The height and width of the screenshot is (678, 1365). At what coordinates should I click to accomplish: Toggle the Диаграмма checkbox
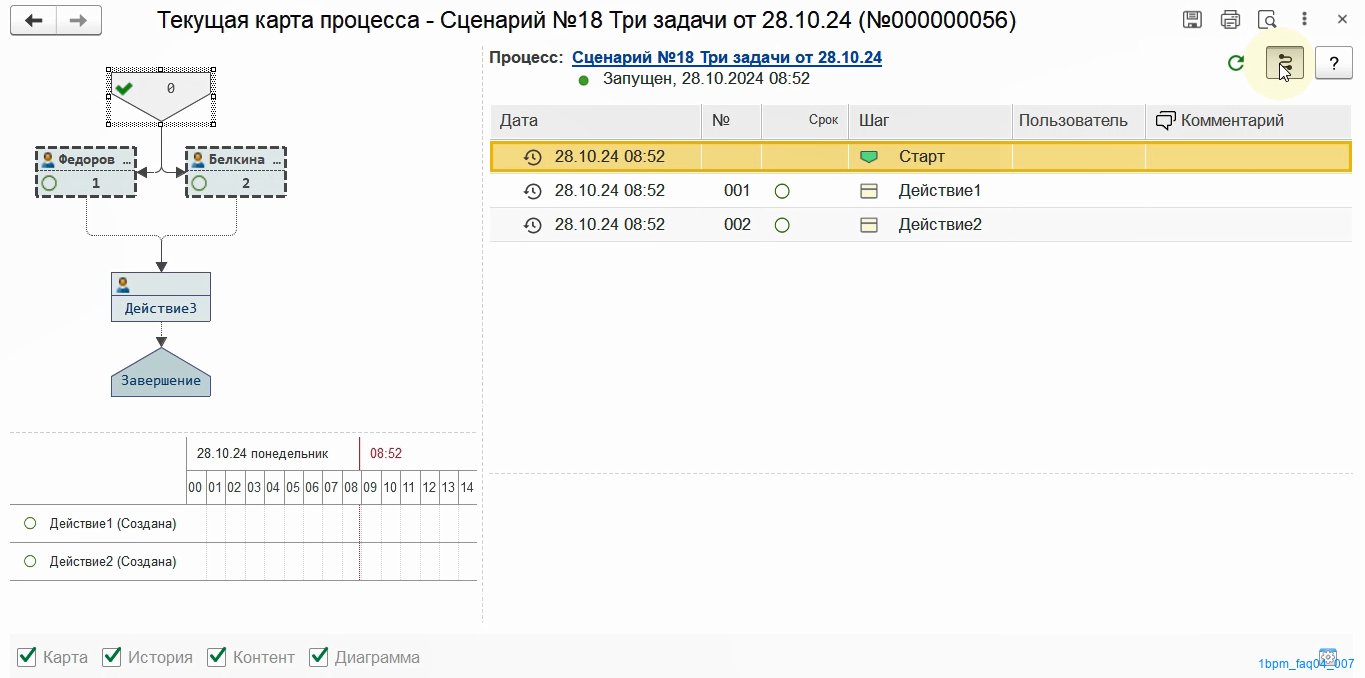(319, 657)
